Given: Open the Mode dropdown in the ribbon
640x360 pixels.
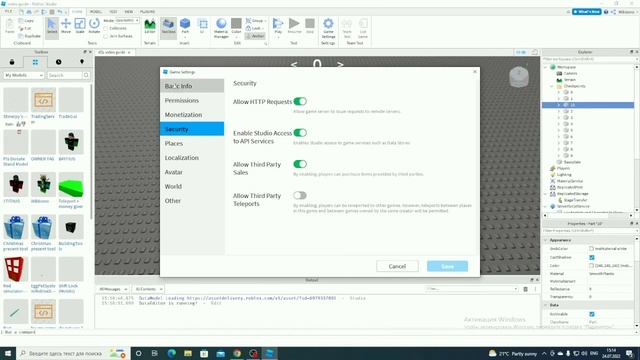Looking at the screenshot, I should click(x=127, y=20).
